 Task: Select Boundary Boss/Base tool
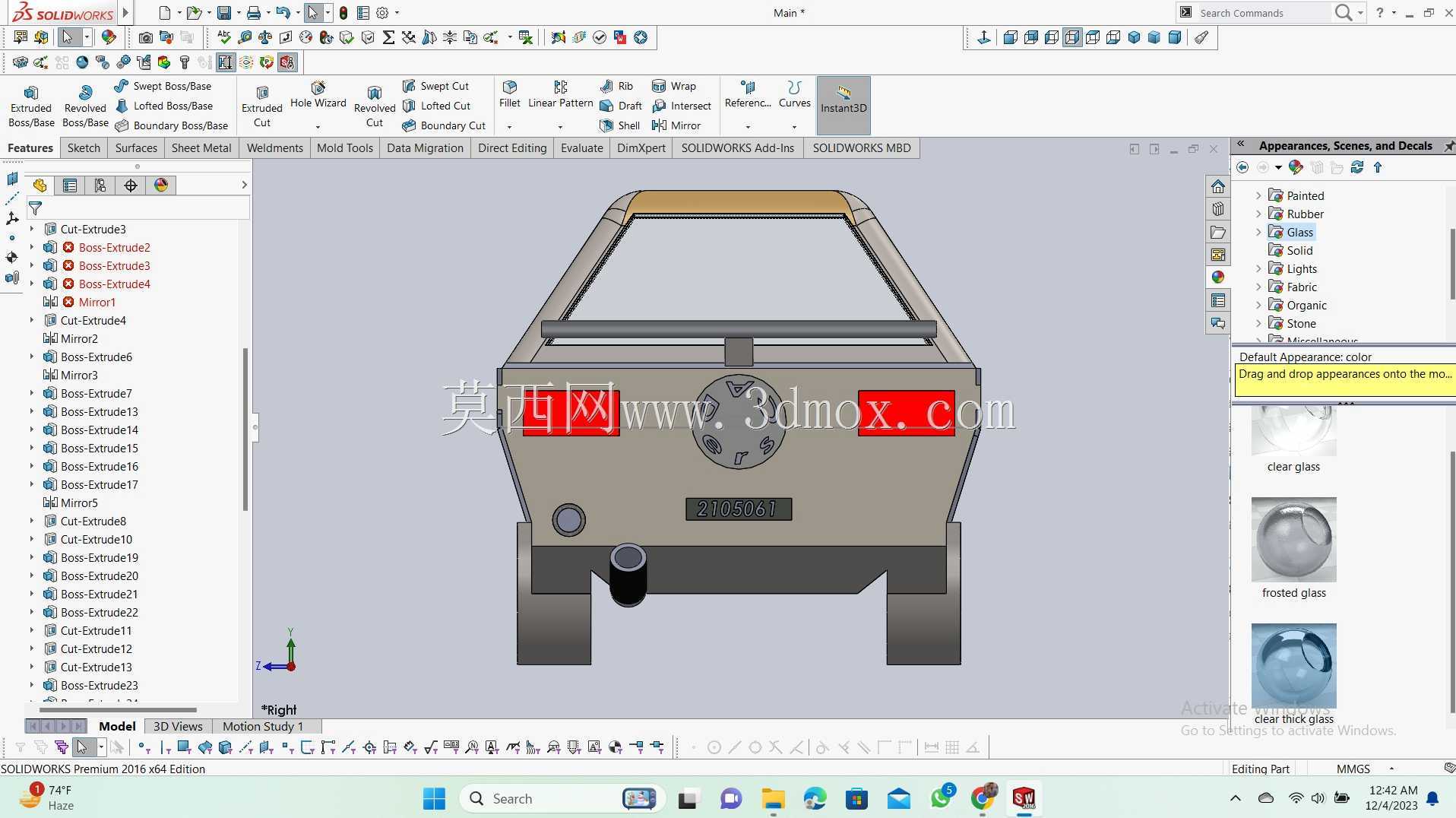coord(171,125)
